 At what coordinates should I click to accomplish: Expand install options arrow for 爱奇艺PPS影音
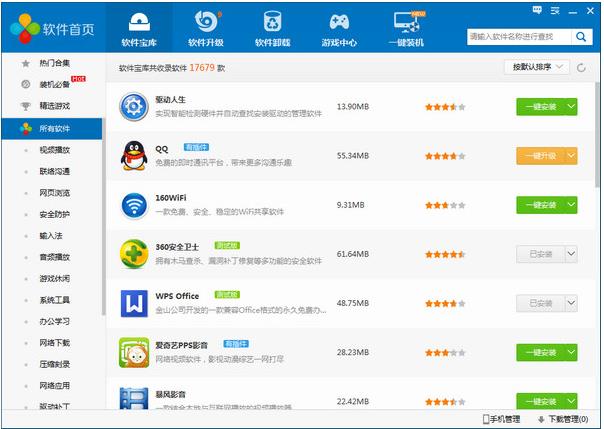click(572, 352)
